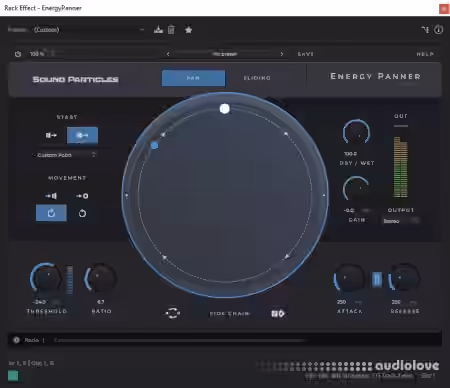This screenshot has height=388, width=450.
Task: Click the threshold level meter beside the Threshold knob
Action: [x=69, y=279]
